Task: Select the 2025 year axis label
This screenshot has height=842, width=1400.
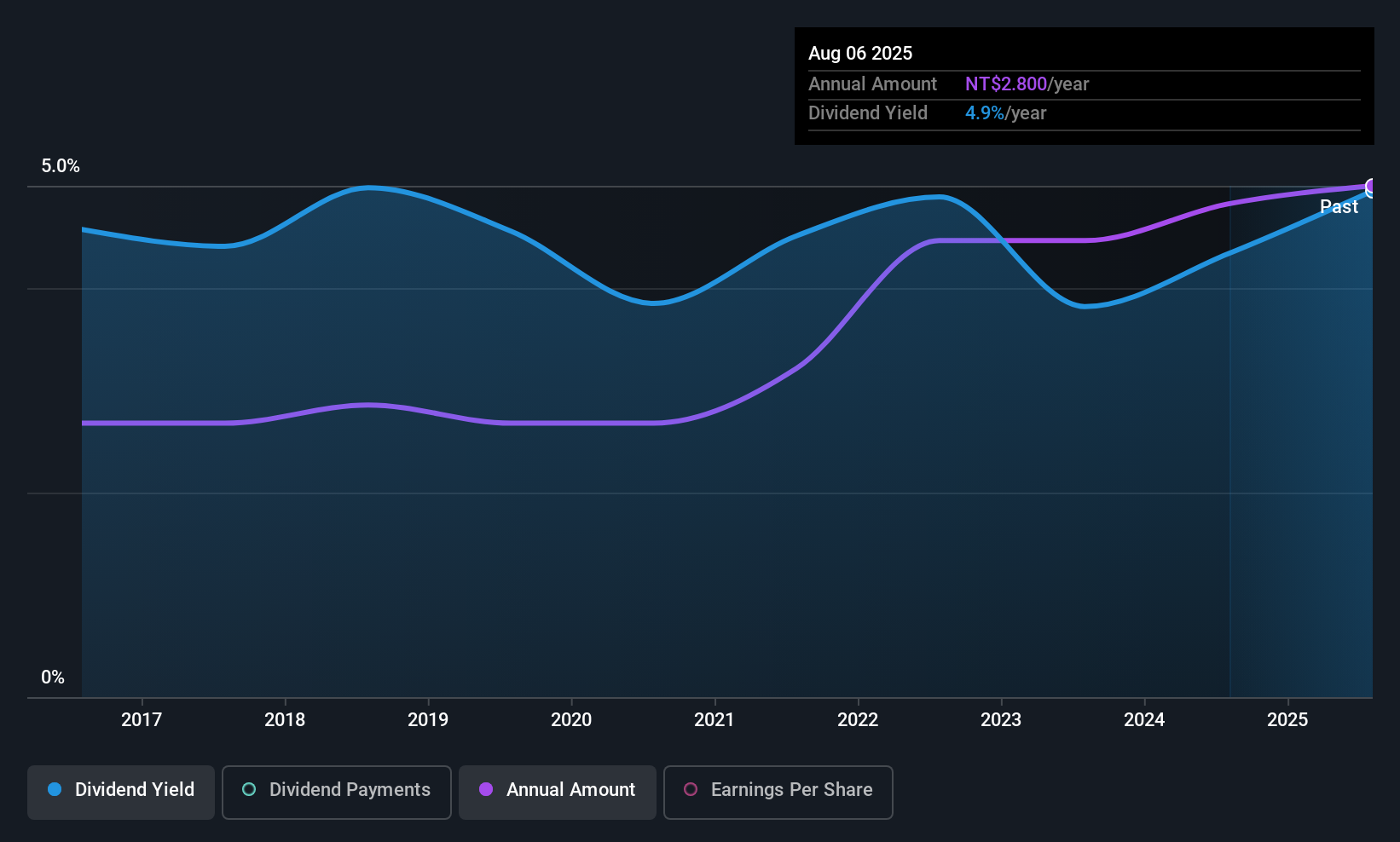Action: [x=1288, y=719]
